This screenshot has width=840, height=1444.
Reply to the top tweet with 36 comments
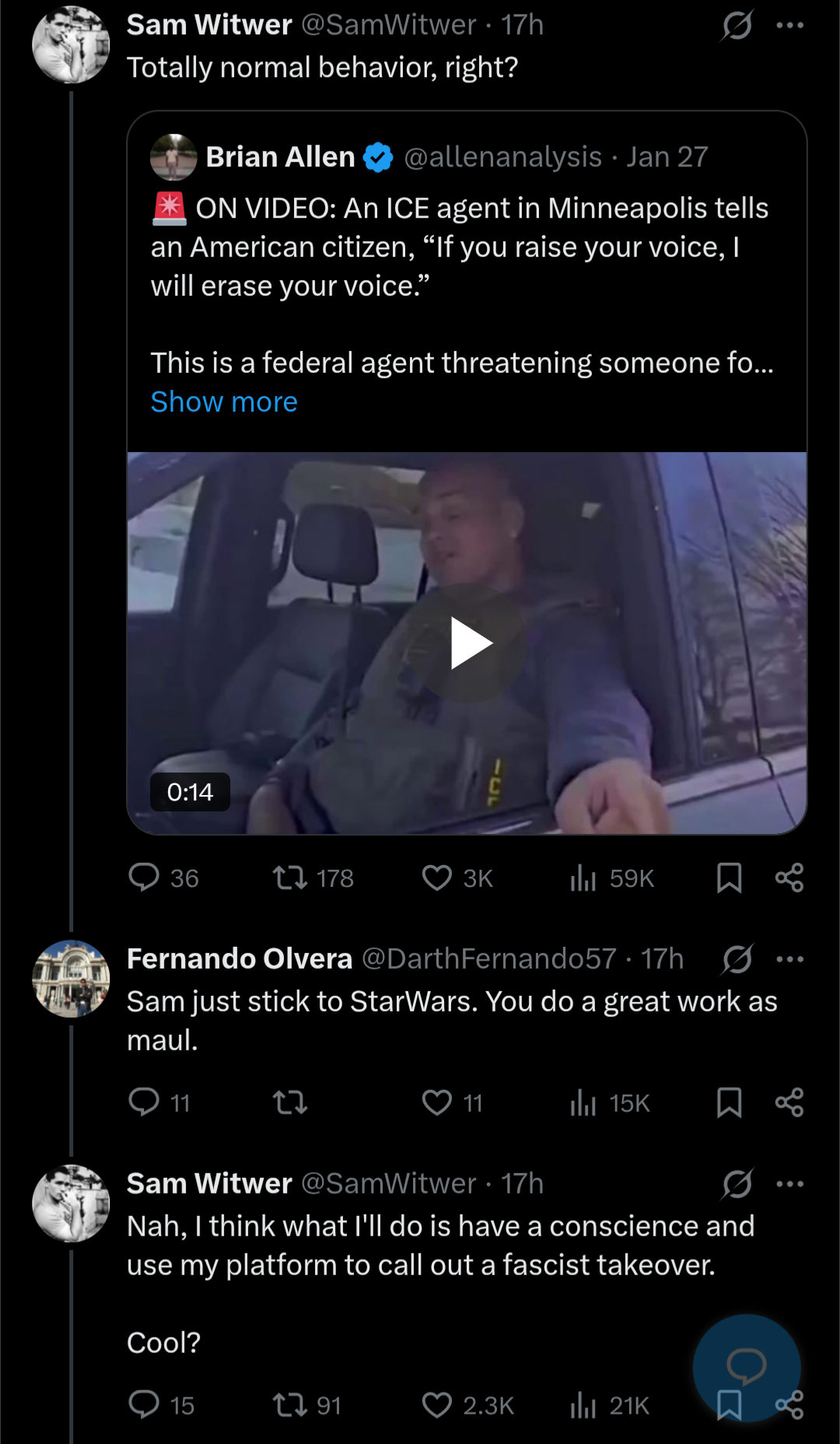144,878
